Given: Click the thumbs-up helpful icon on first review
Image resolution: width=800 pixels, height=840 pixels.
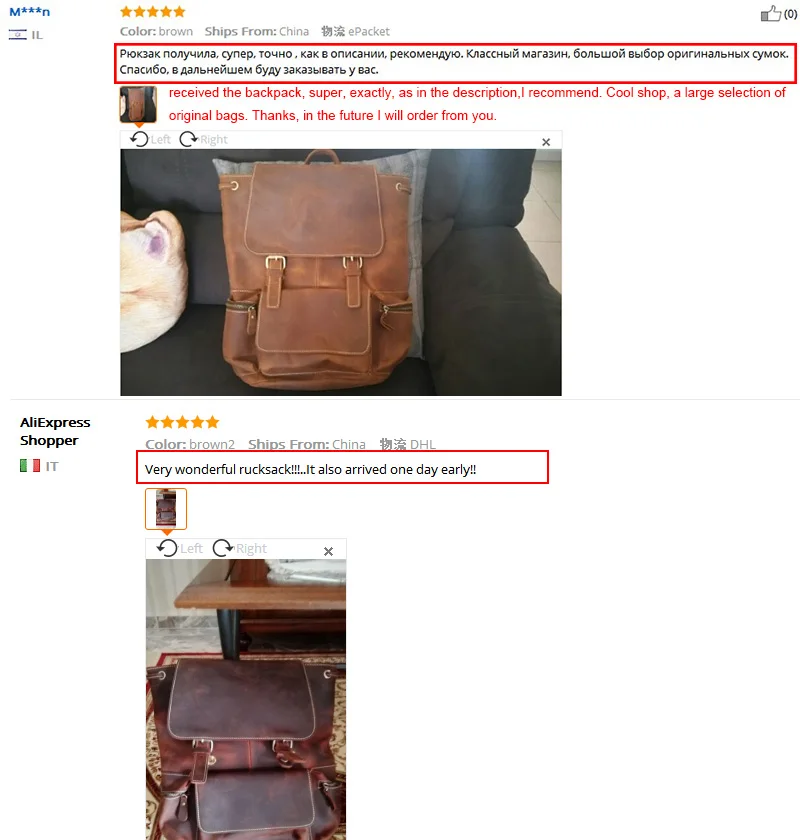Looking at the screenshot, I should (x=771, y=13).
